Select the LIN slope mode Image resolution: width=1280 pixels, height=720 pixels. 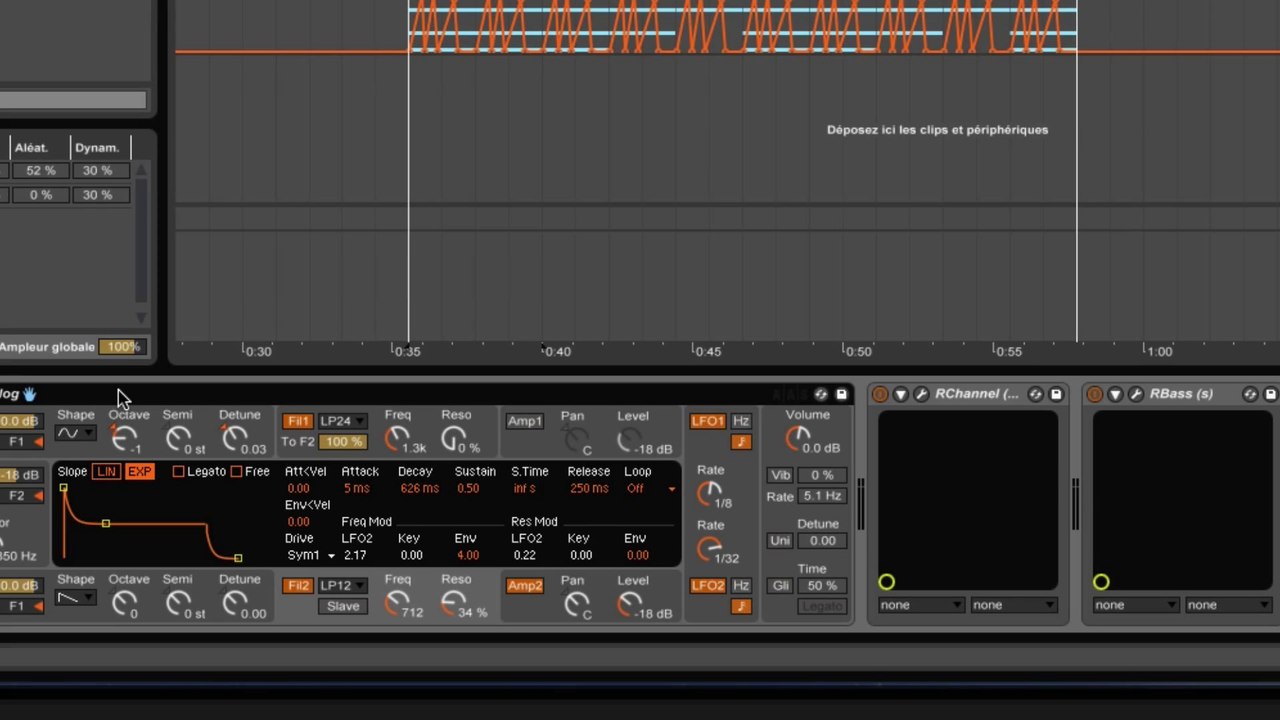pyautogui.click(x=106, y=471)
